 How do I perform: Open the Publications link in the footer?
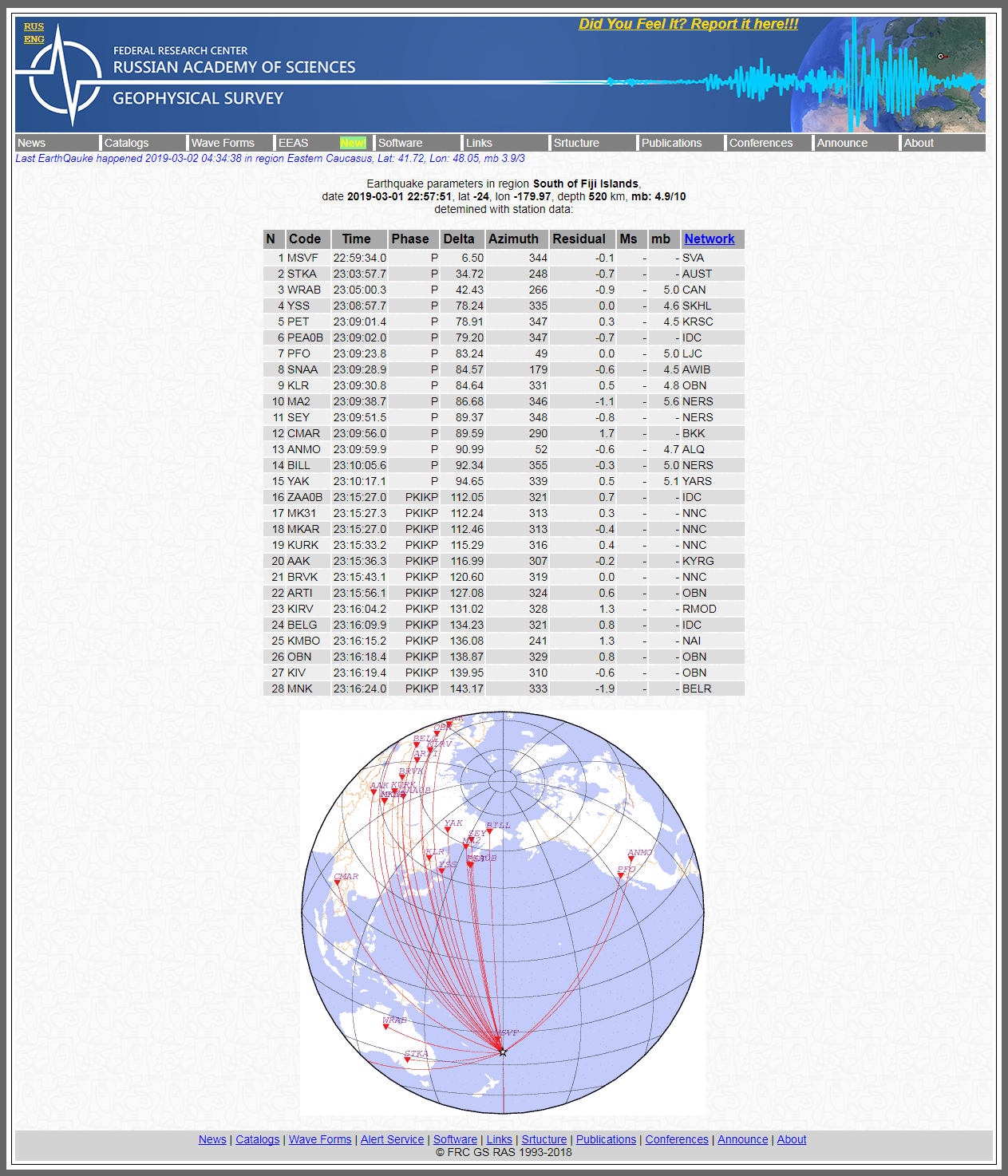pyautogui.click(x=607, y=1139)
